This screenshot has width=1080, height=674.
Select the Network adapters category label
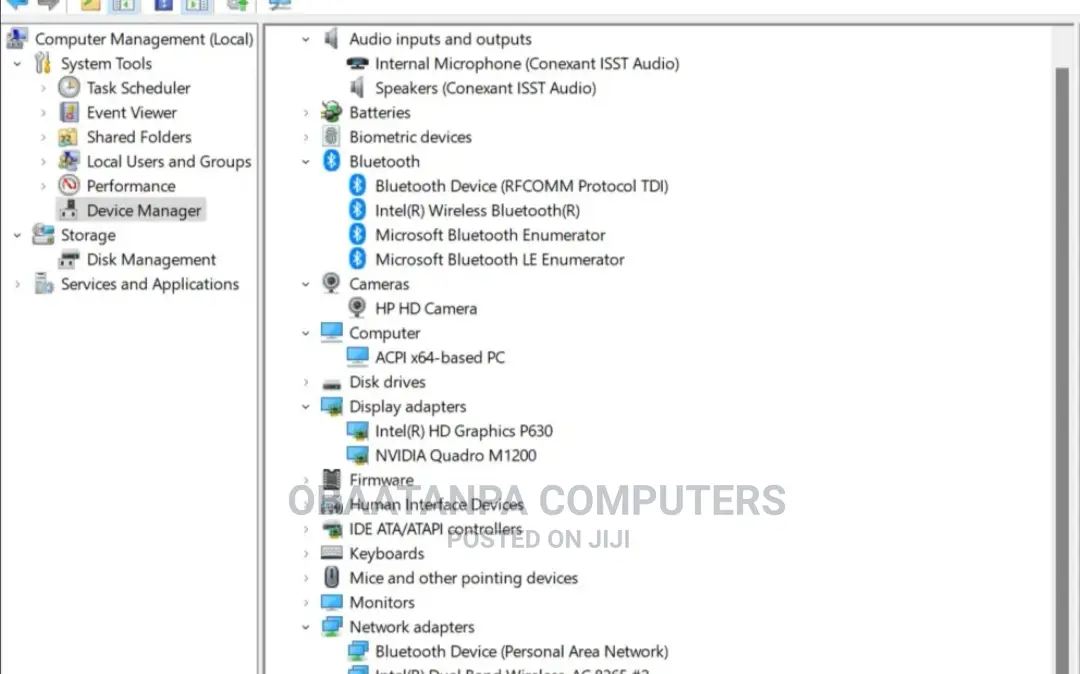pos(411,627)
